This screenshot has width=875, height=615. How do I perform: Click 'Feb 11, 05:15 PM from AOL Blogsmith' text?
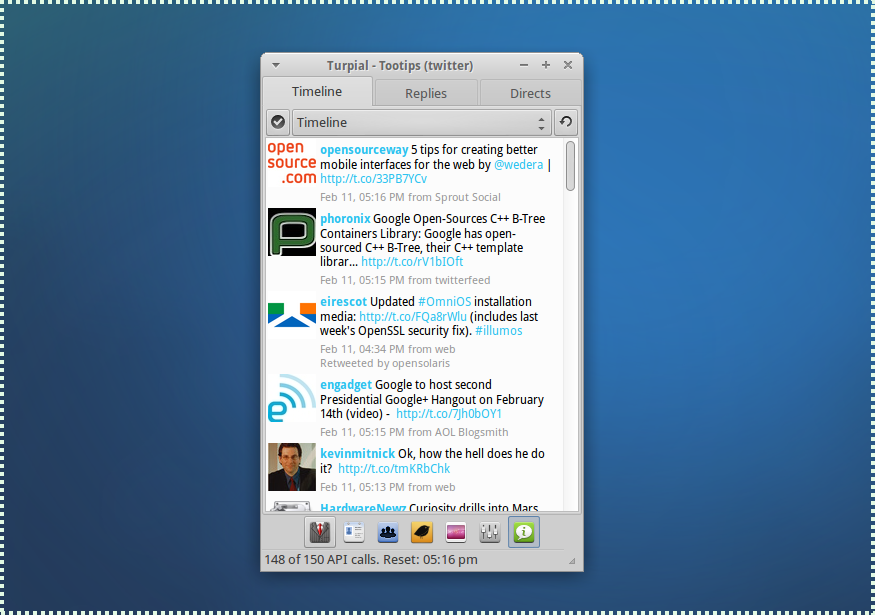(x=414, y=433)
